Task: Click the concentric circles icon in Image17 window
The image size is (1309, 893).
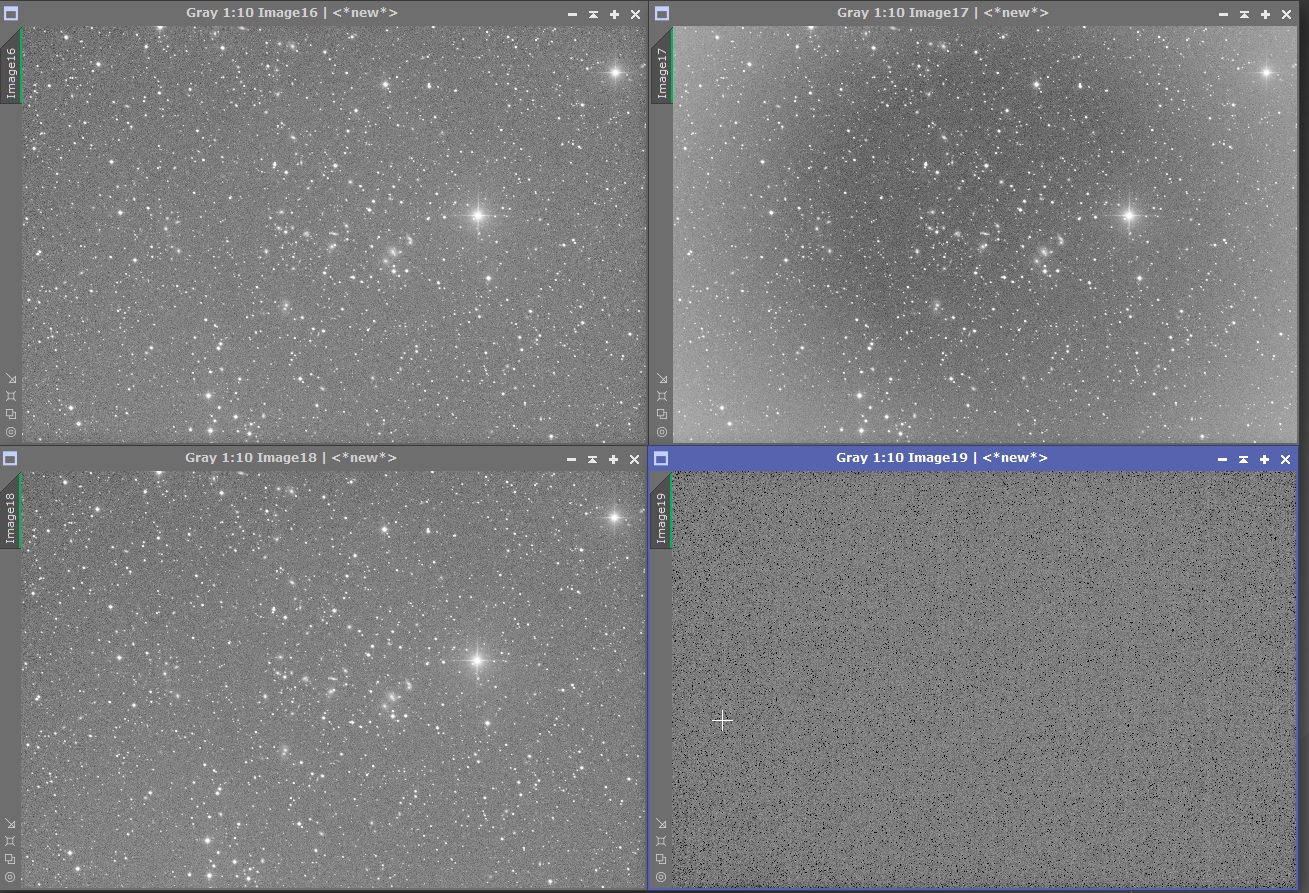Action: tap(662, 432)
